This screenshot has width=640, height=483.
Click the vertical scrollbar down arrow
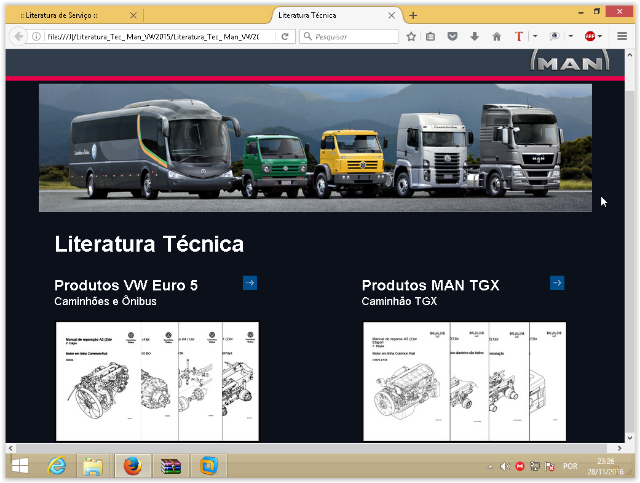[630, 437]
